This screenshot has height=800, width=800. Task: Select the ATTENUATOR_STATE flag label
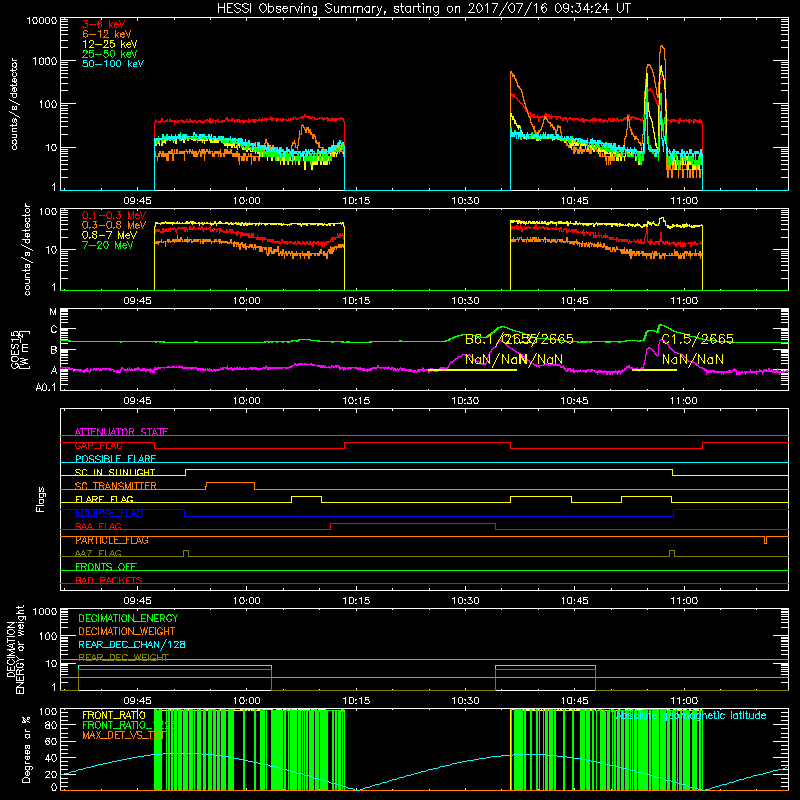(x=121, y=432)
